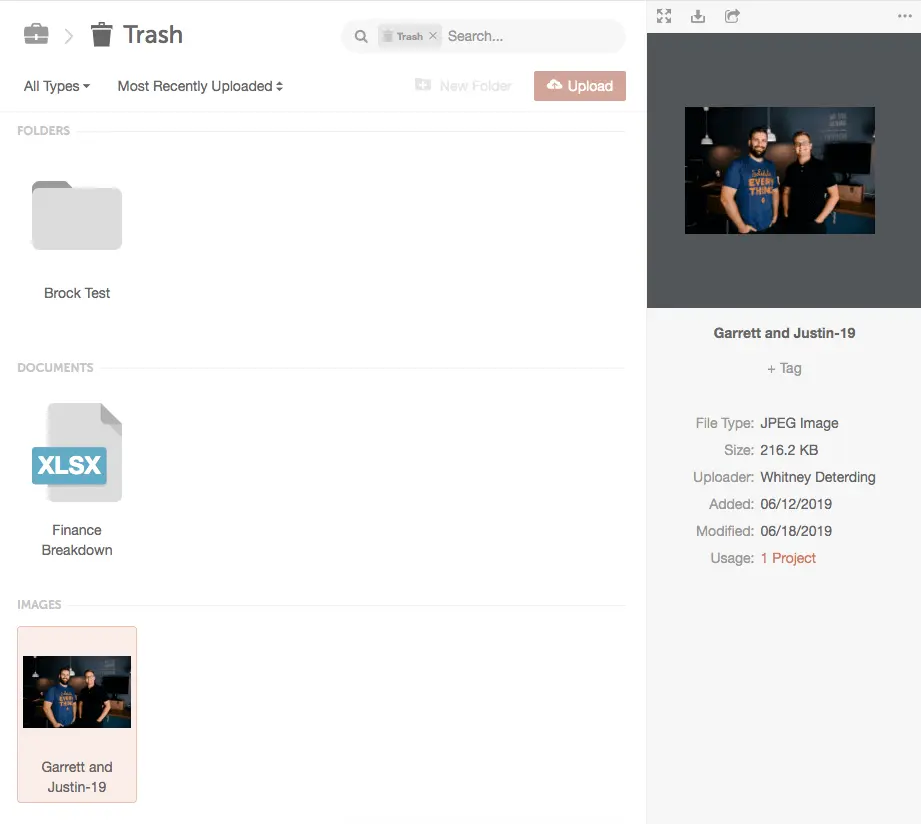Viewport: 921px width, 824px height.
Task: Click the large image preview in details panel
Action: pos(780,170)
